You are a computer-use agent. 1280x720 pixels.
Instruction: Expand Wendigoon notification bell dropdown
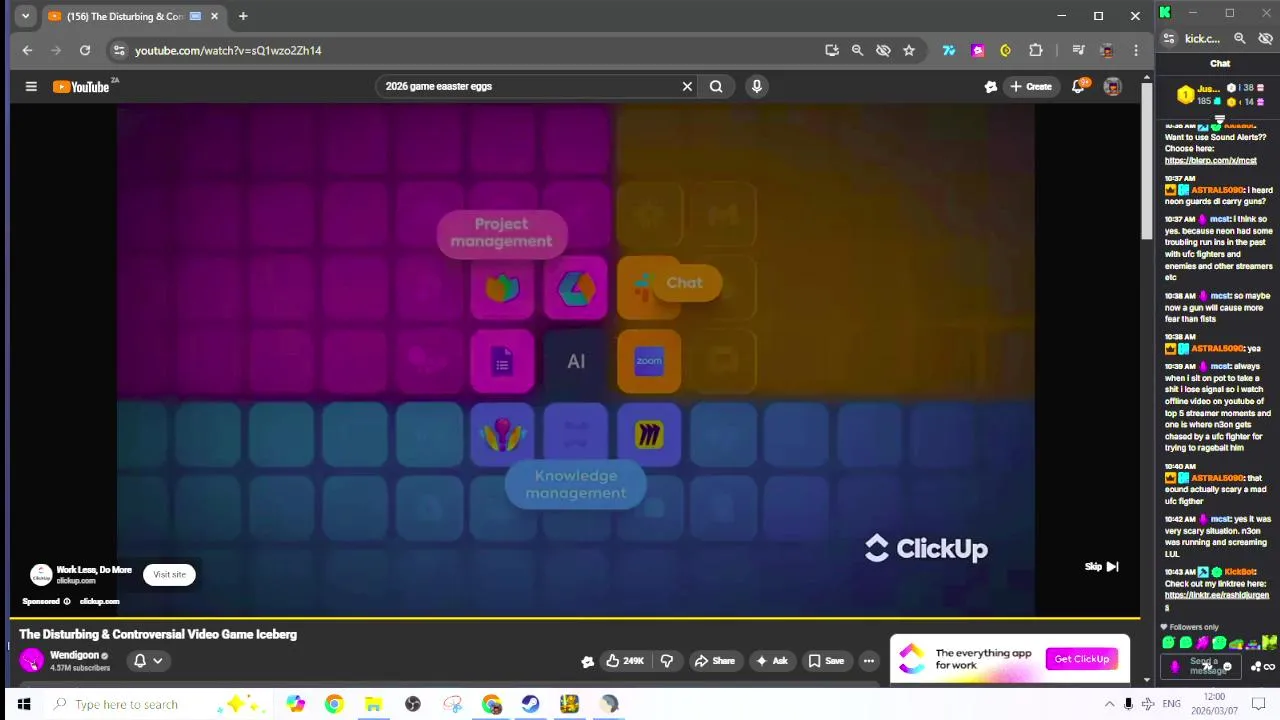pyautogui.click(x=148, y=660)
